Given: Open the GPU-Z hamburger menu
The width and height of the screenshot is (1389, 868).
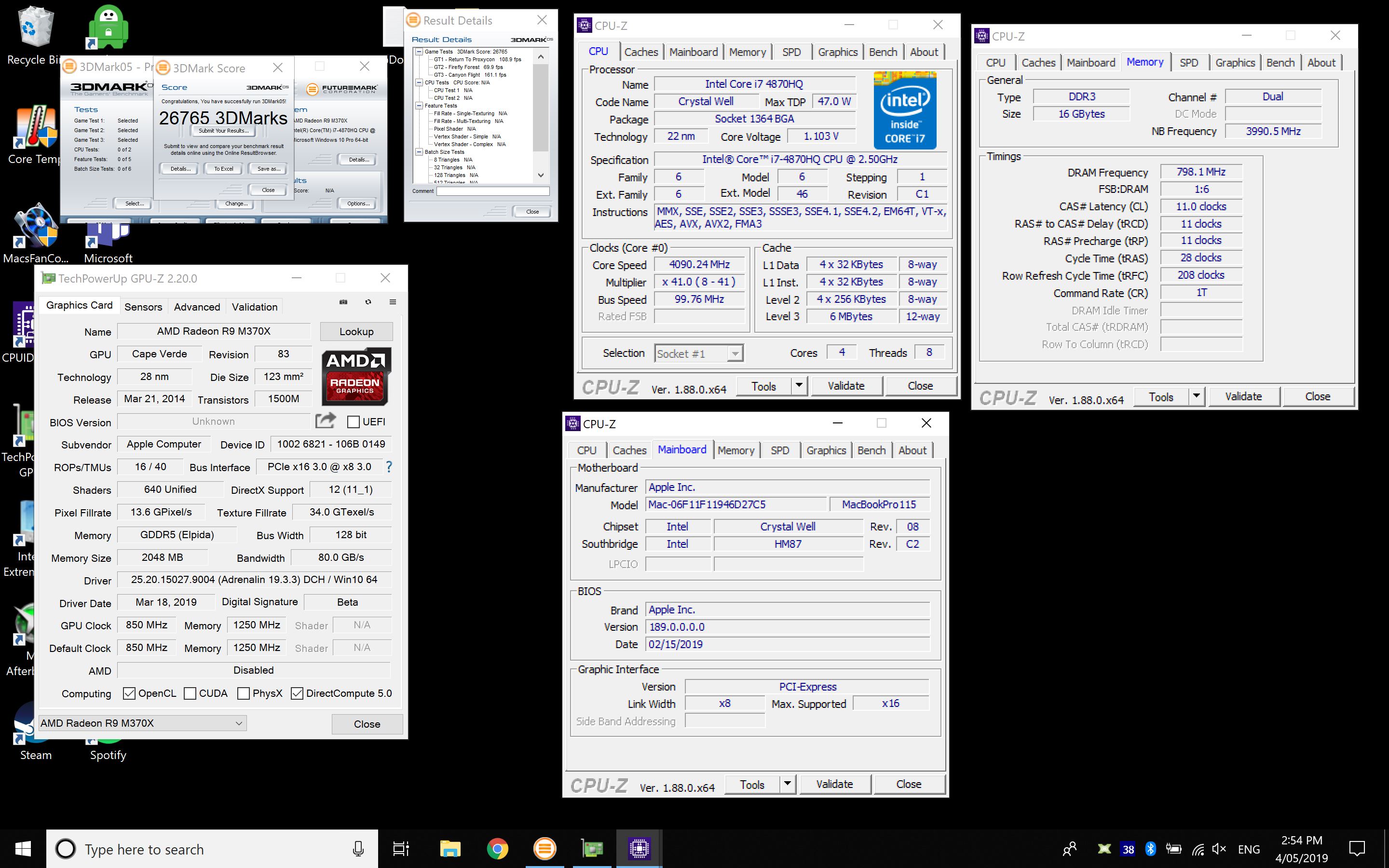Looking at the screenshot, I should pyautogui.click(x=393, y=302).
